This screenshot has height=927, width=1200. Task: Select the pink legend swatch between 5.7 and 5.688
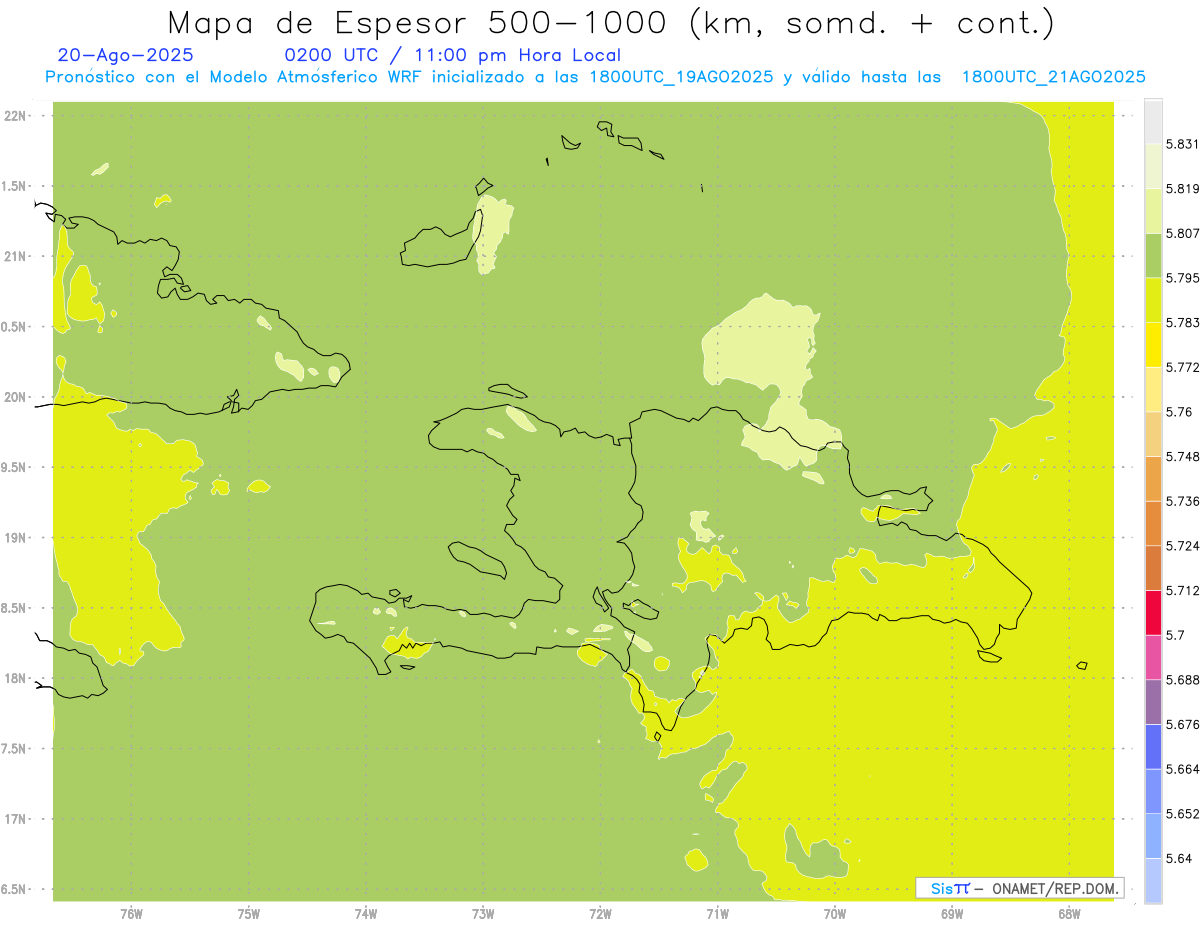pos(1153,657)
